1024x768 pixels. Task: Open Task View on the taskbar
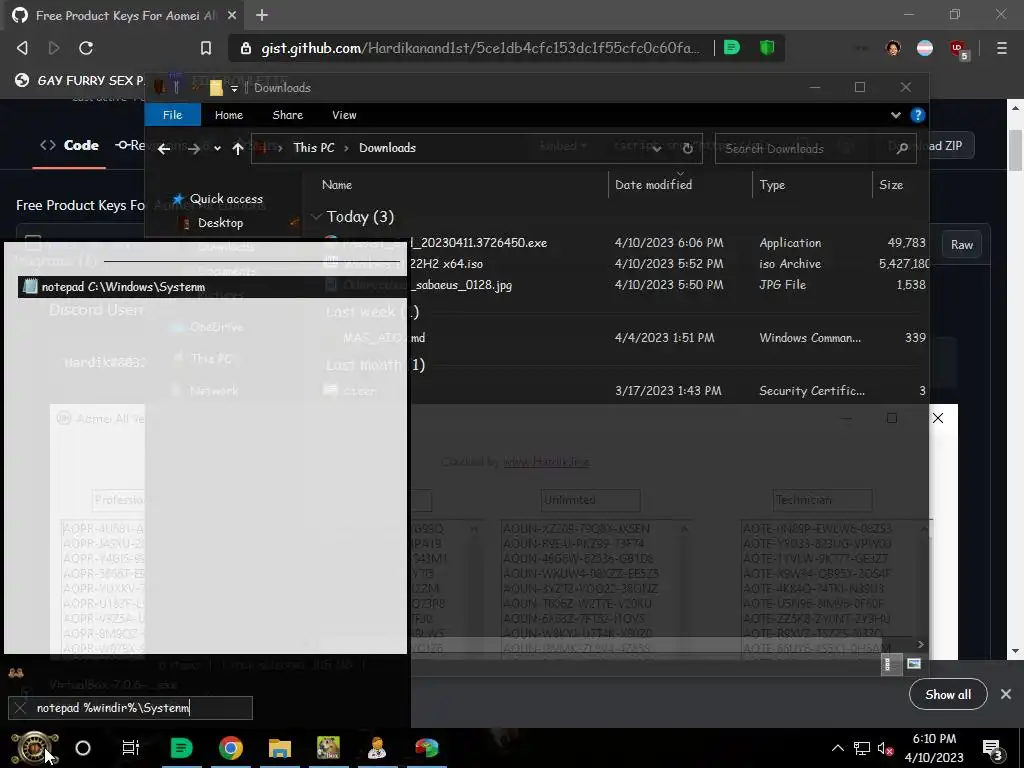pos(131,748)
